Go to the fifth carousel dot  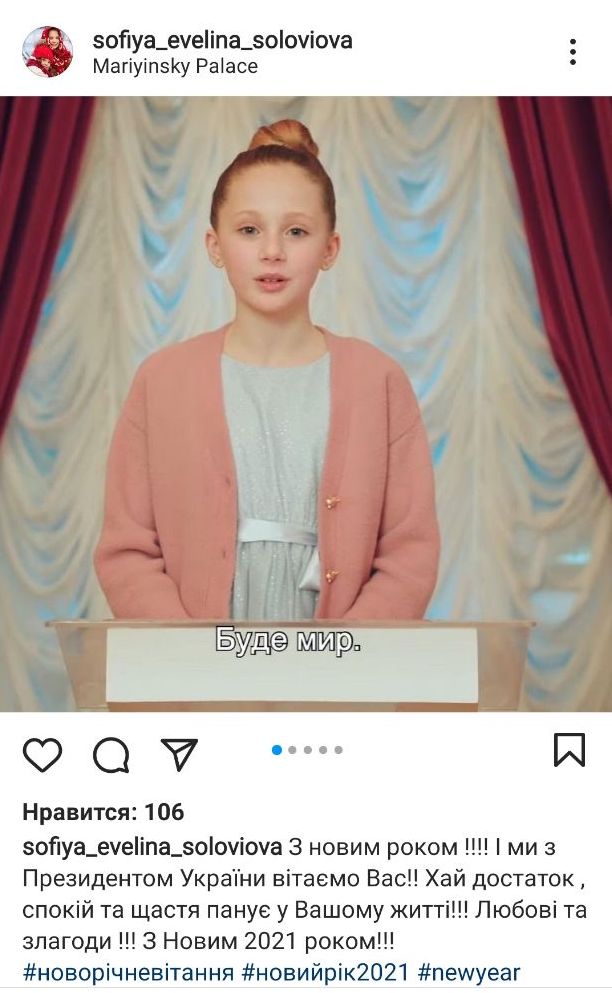tap(338, 750)
